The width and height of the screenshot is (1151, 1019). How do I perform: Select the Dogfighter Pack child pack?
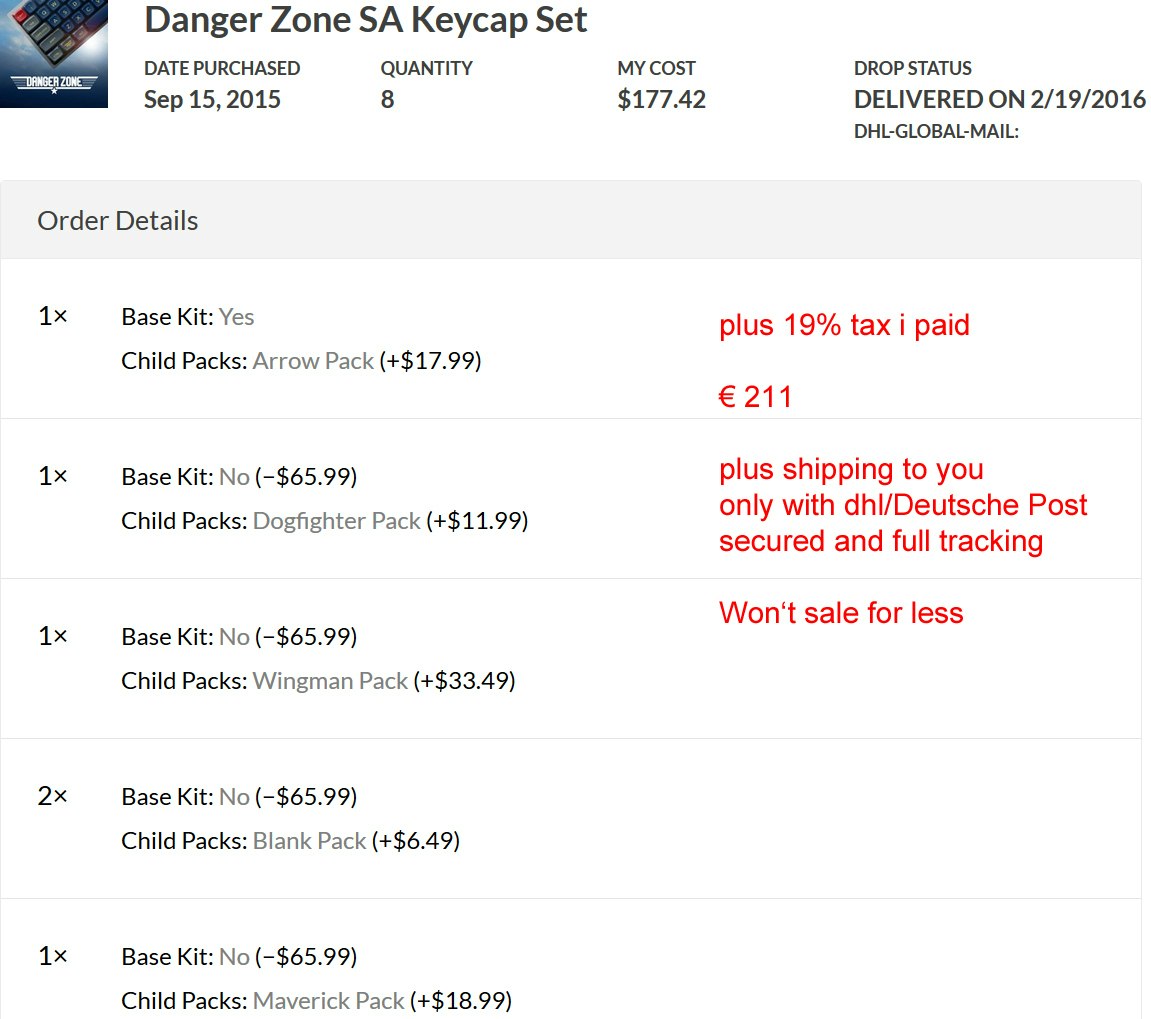click(336, 521)
